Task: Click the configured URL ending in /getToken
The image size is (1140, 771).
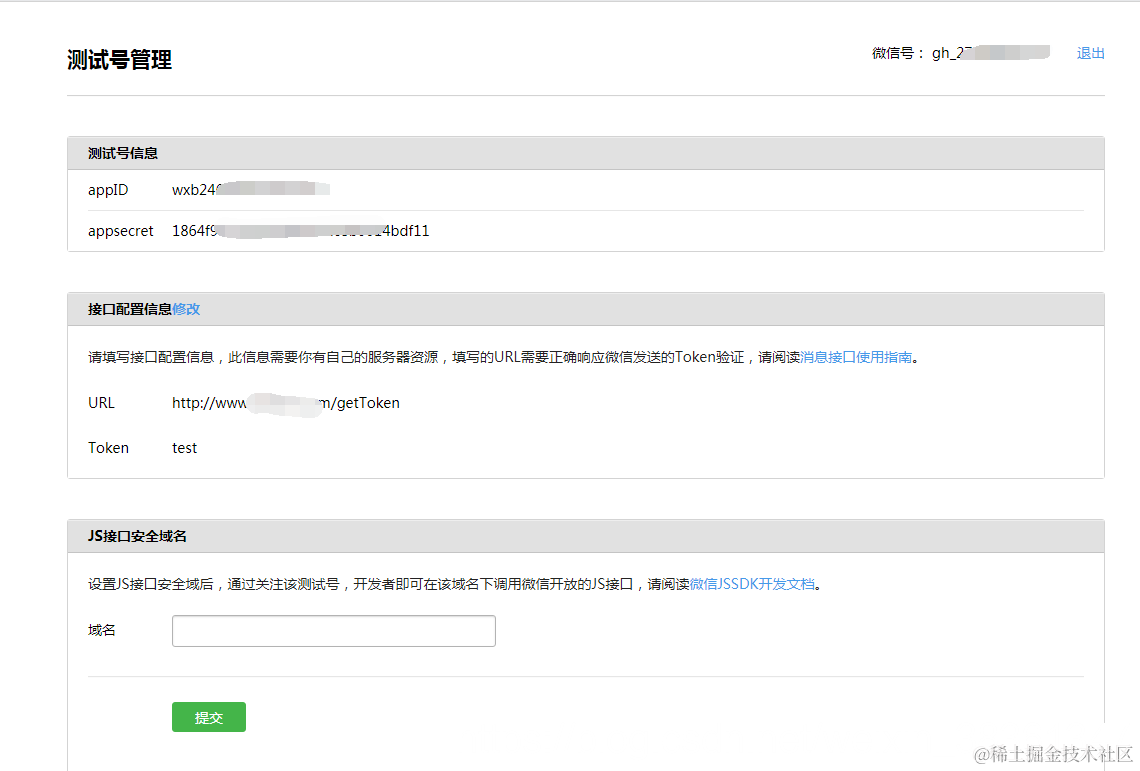Action: click(x=285, y=403)
